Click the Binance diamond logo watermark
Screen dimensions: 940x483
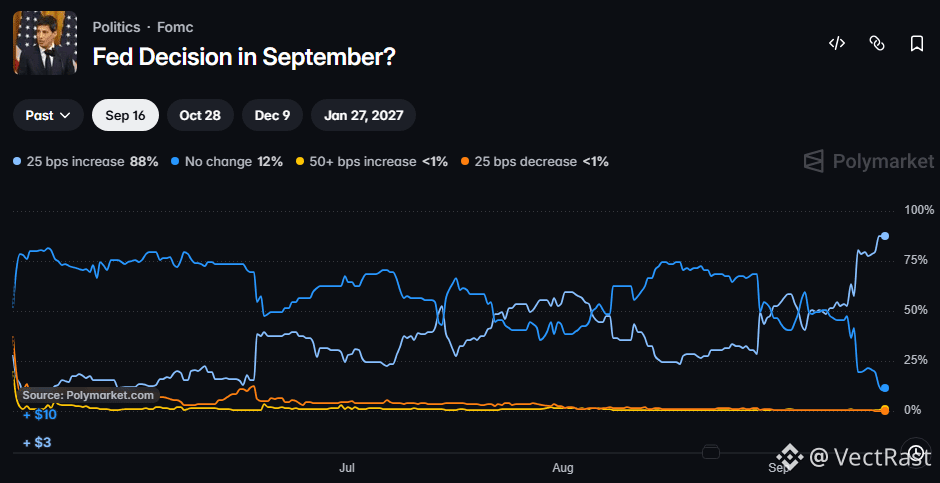pos(790,458)
